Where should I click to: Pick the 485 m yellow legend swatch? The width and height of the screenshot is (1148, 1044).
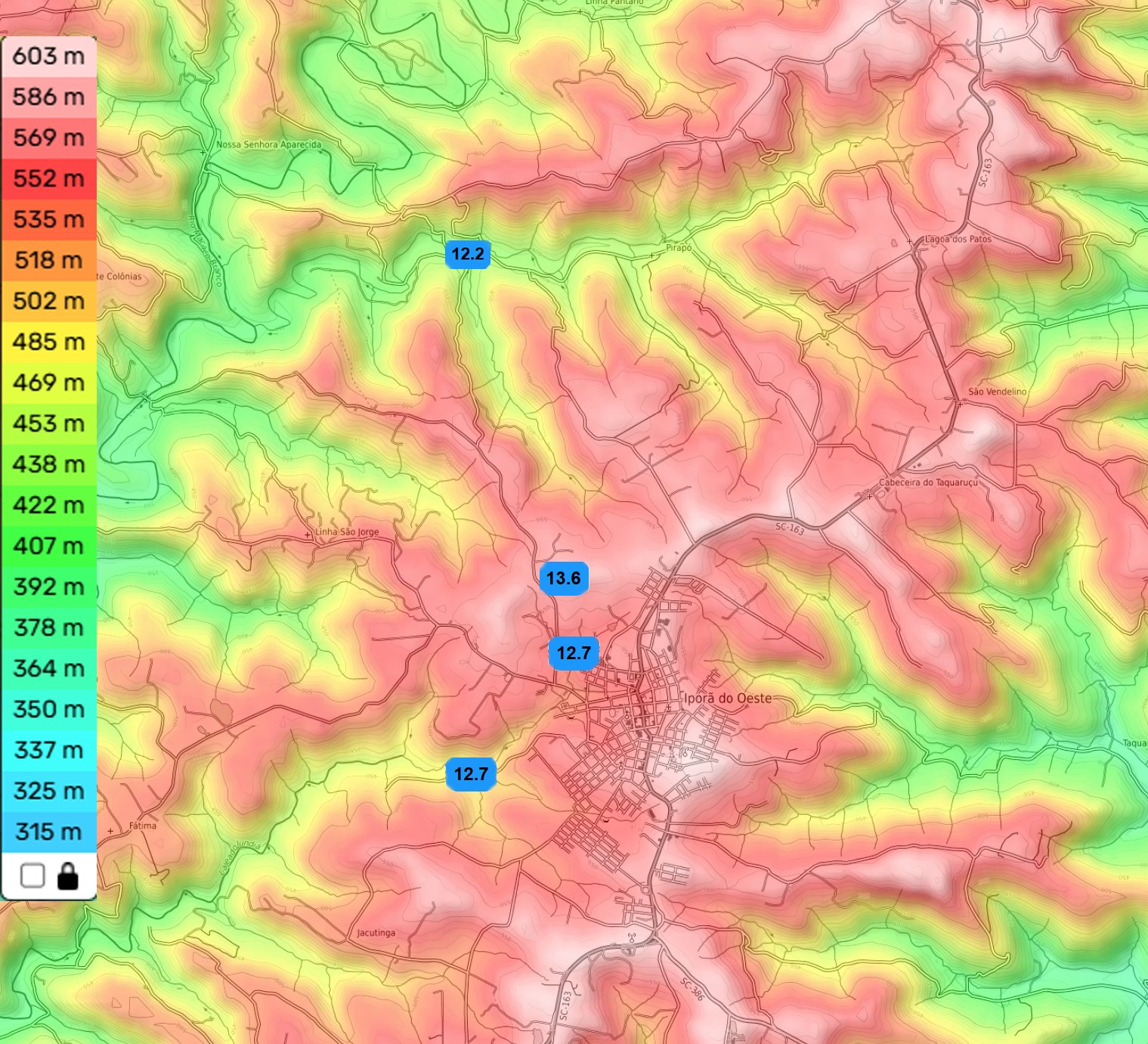point(49,342)
